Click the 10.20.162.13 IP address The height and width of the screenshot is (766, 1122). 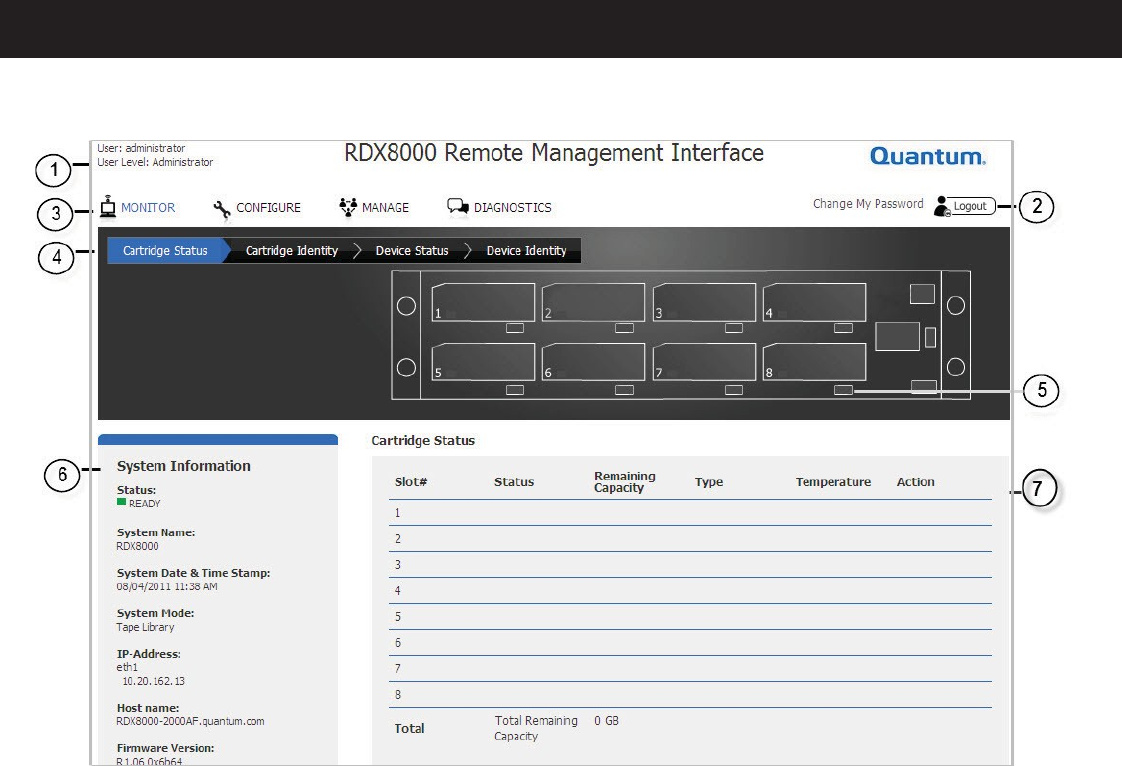[x=153, y=681]
